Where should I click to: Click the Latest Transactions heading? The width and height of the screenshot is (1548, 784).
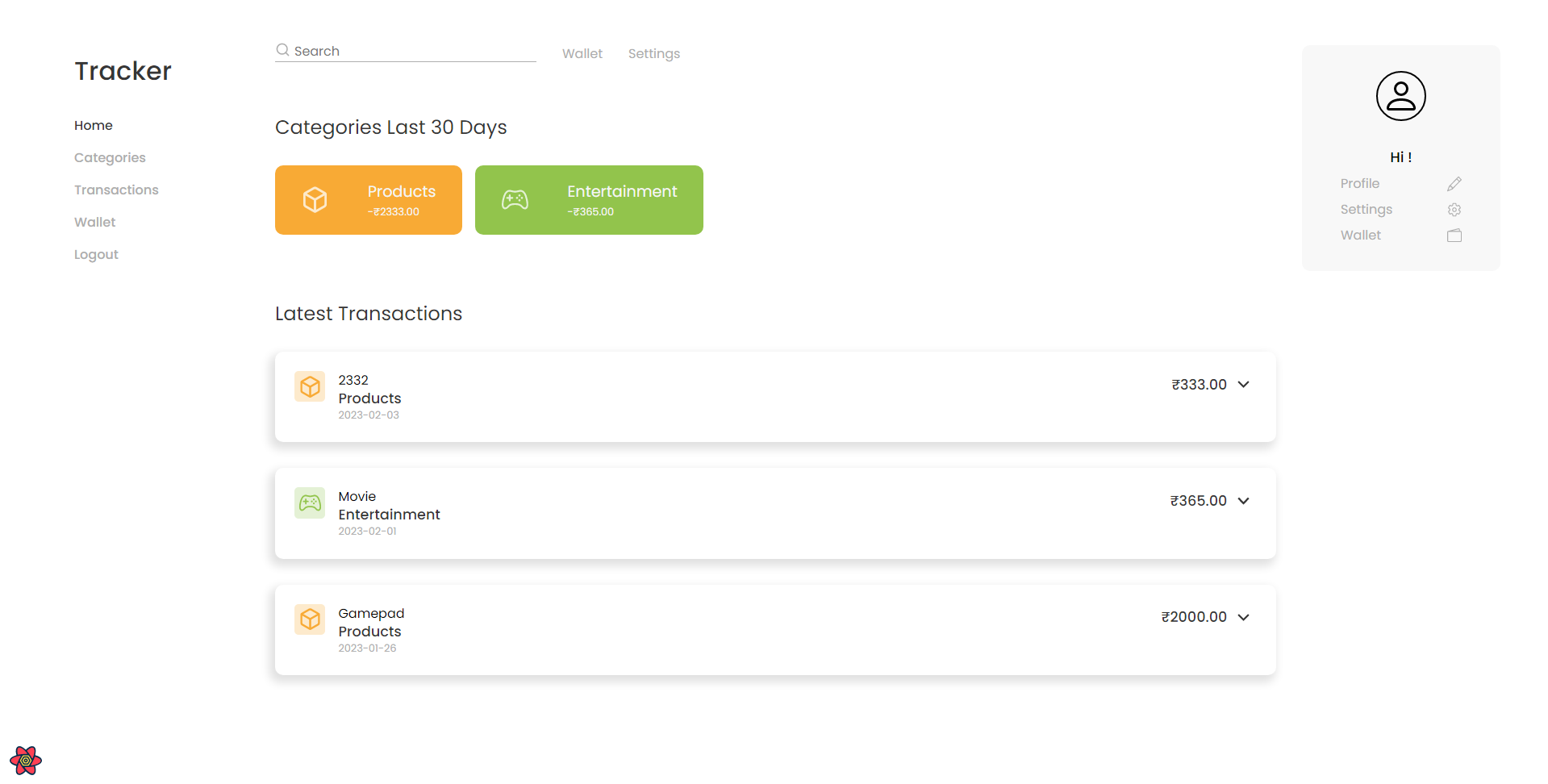(x=369, y=314)
